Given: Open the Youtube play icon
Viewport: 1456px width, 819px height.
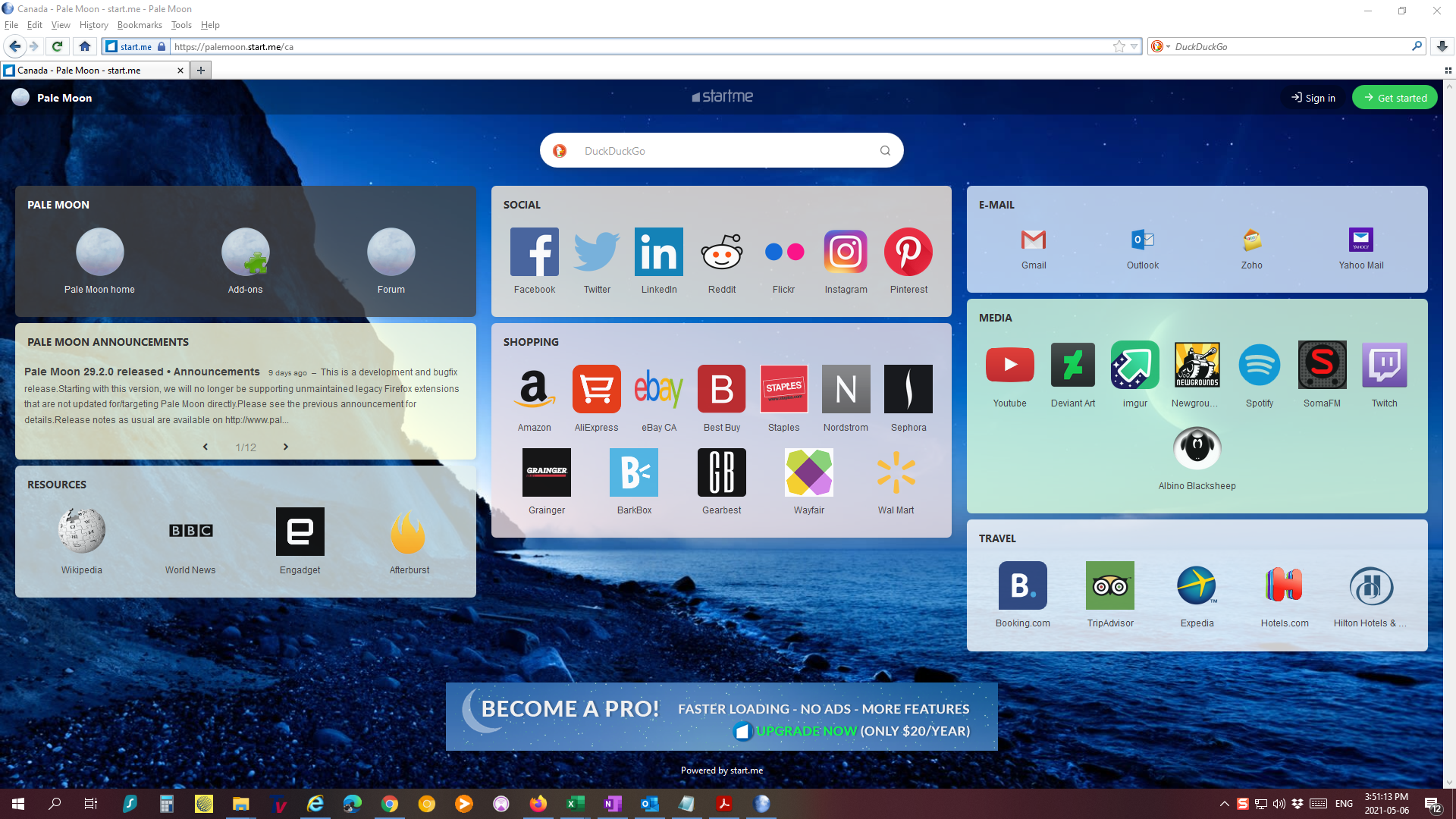Looking at the screenshot, I should [x=1010, y=365].
